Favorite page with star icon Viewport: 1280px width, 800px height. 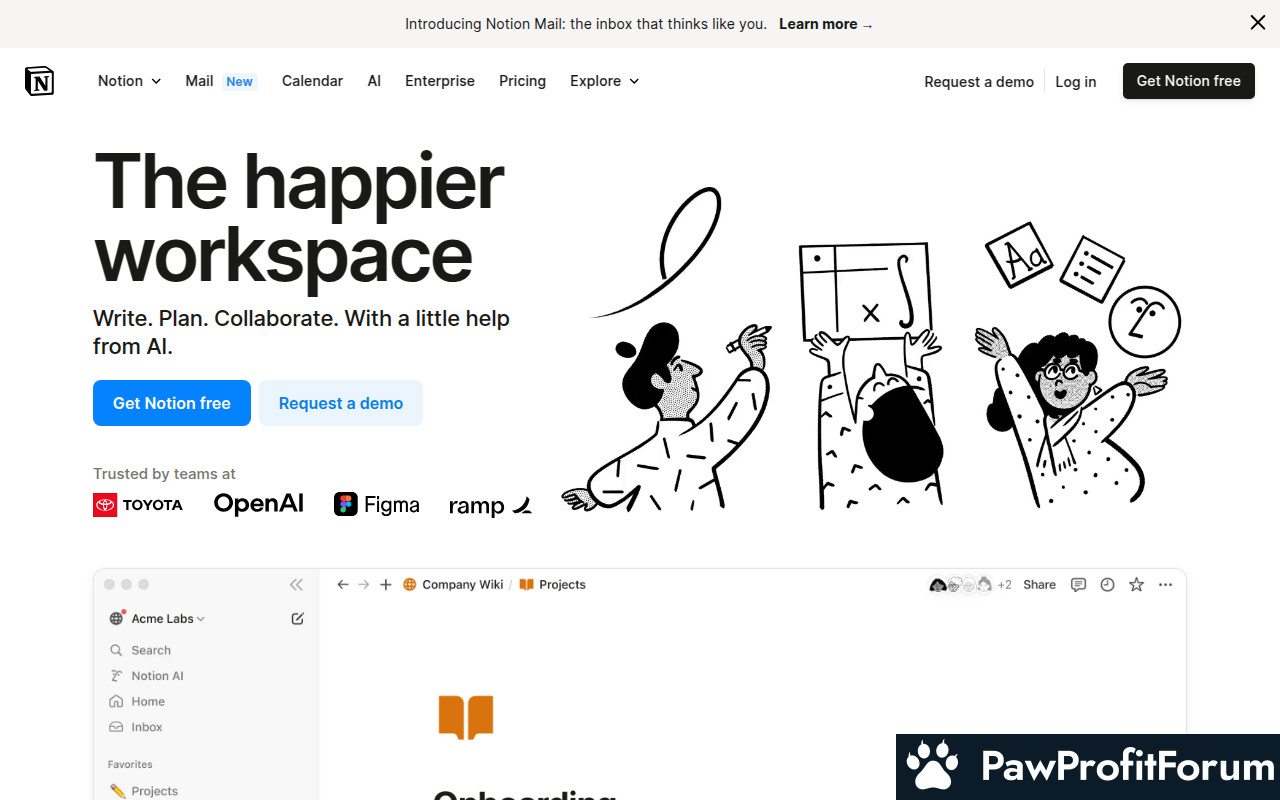pyautogui.click(x=1136, y=585)
